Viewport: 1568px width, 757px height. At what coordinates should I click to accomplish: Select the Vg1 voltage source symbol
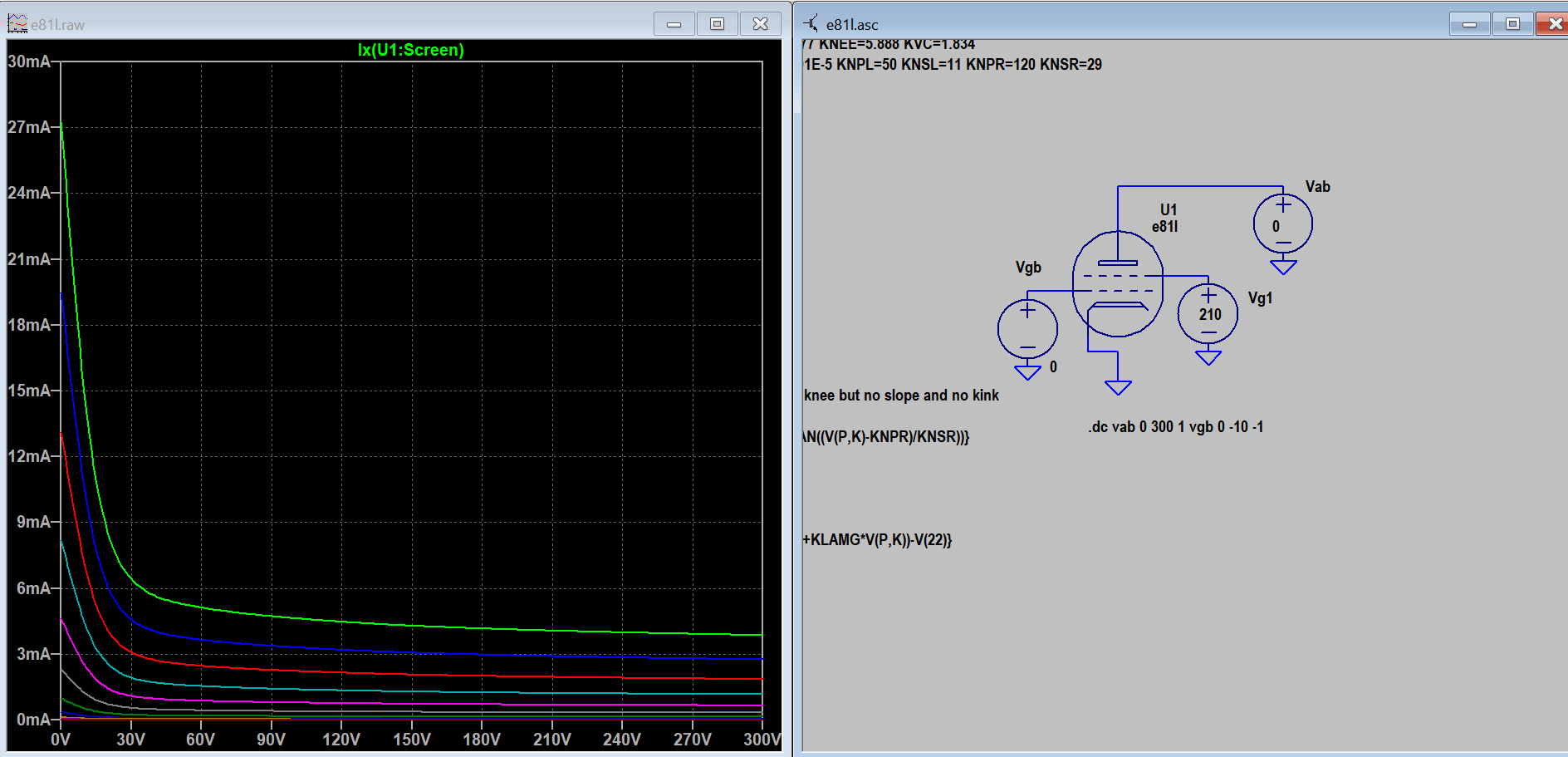1208,313
